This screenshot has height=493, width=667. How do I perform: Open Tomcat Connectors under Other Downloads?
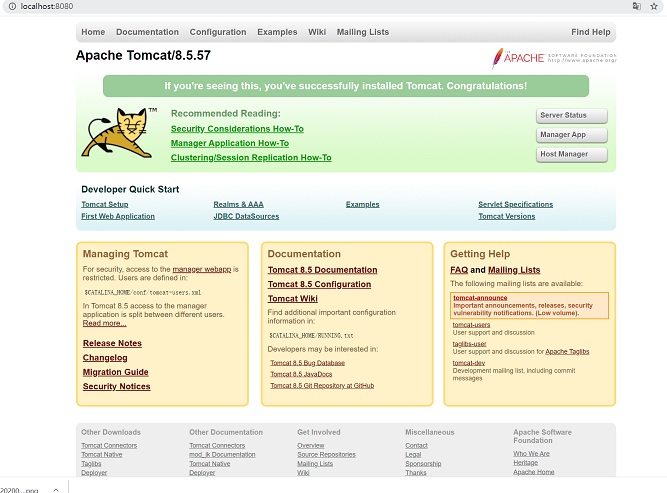[109, 446]
